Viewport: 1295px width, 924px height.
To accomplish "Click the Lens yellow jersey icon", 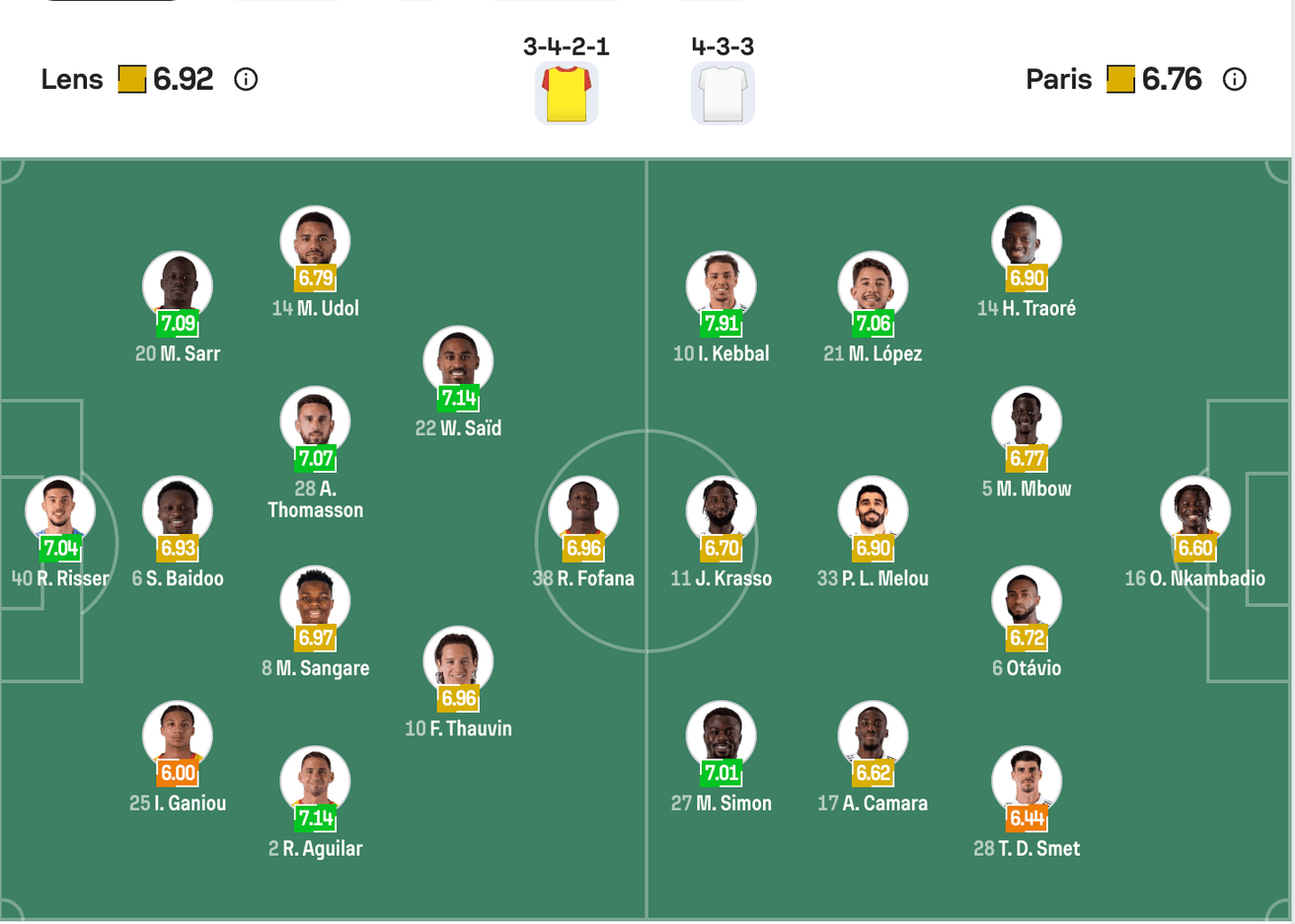I will click(x=567, y=94).
